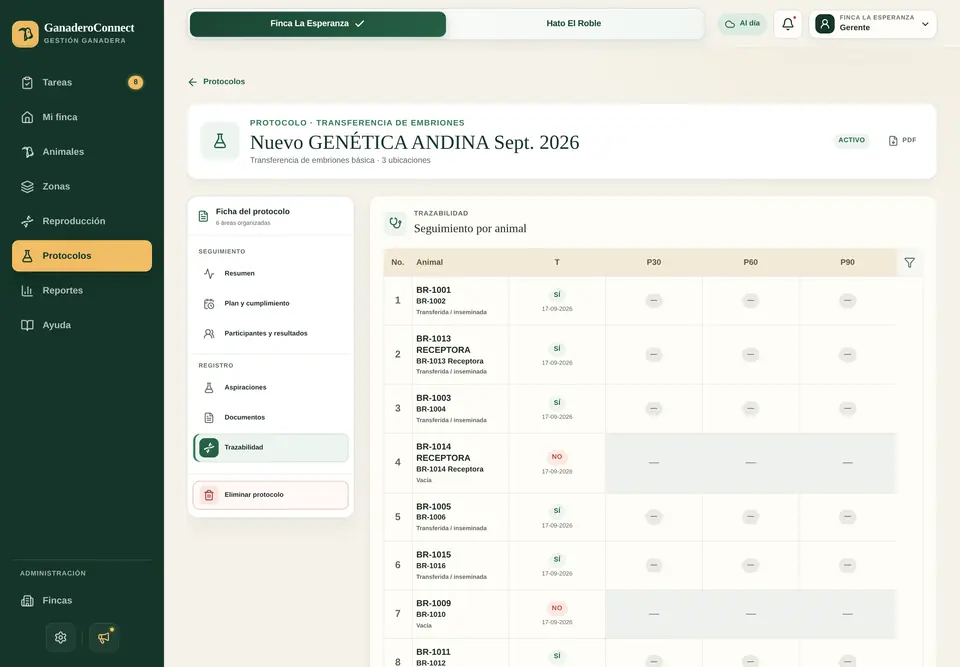The image size is (960, 667).
Task: Click the megaphone announcements icon
Action: coord(104,638)
